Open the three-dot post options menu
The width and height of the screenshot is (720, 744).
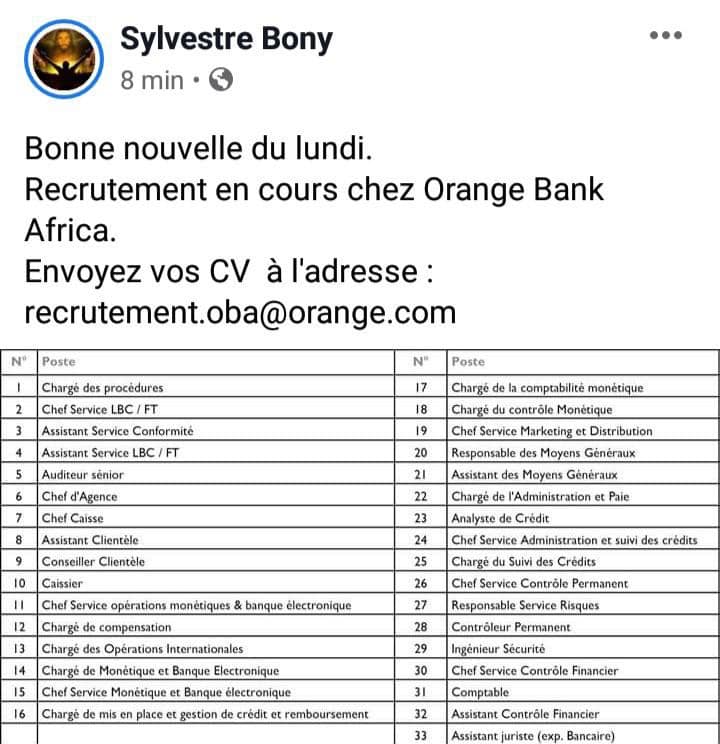click(665, 35)
